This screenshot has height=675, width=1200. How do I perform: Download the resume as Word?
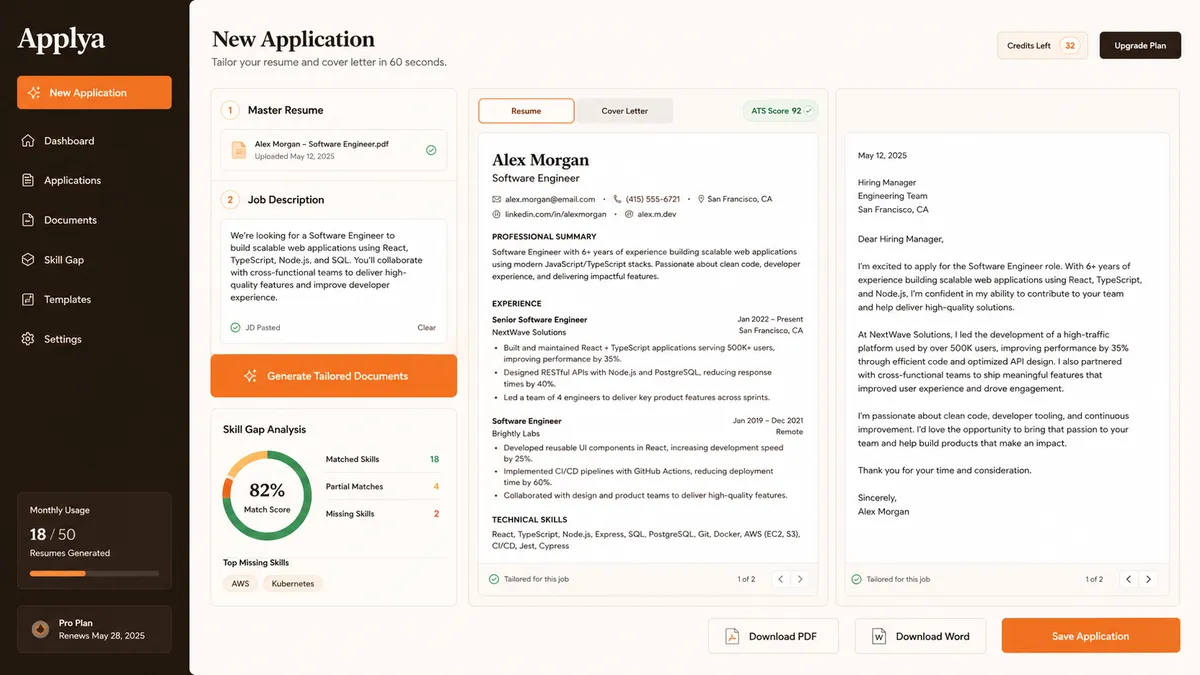(920, 636)
